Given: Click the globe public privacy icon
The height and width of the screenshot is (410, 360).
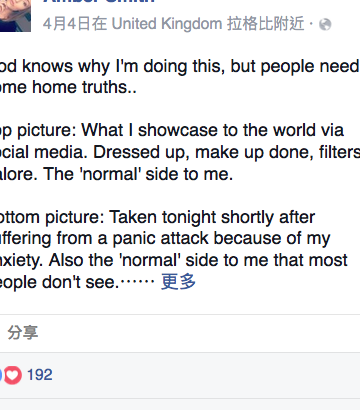Looking at the screenshot, I should [x=325, y=24].
